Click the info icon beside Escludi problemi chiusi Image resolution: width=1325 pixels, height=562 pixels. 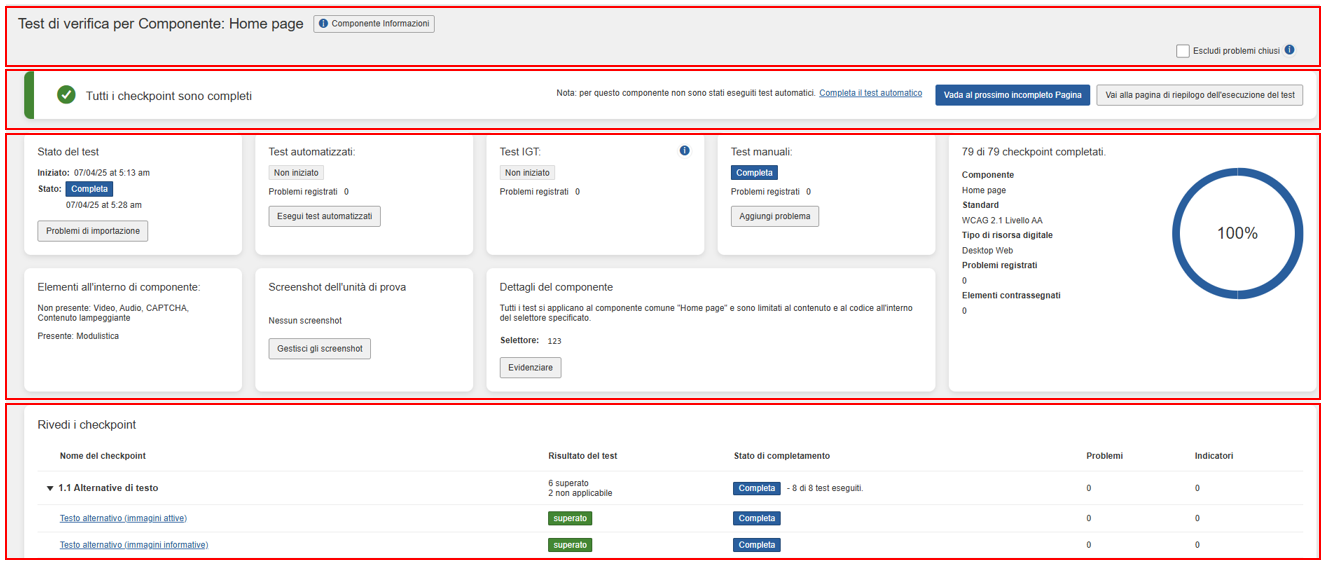click(x=1289, y=50)
